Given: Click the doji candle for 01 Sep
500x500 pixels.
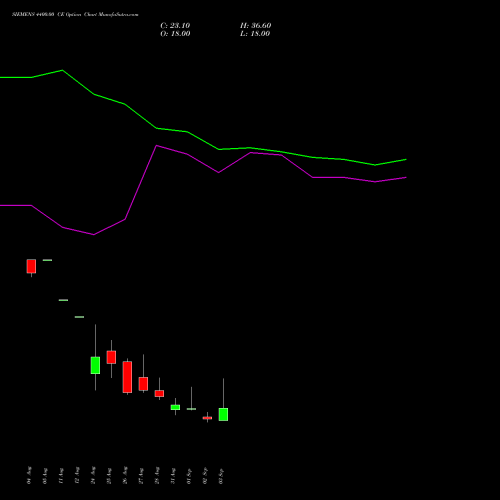Looking at the screenshot, I should (x=191, y=409).
